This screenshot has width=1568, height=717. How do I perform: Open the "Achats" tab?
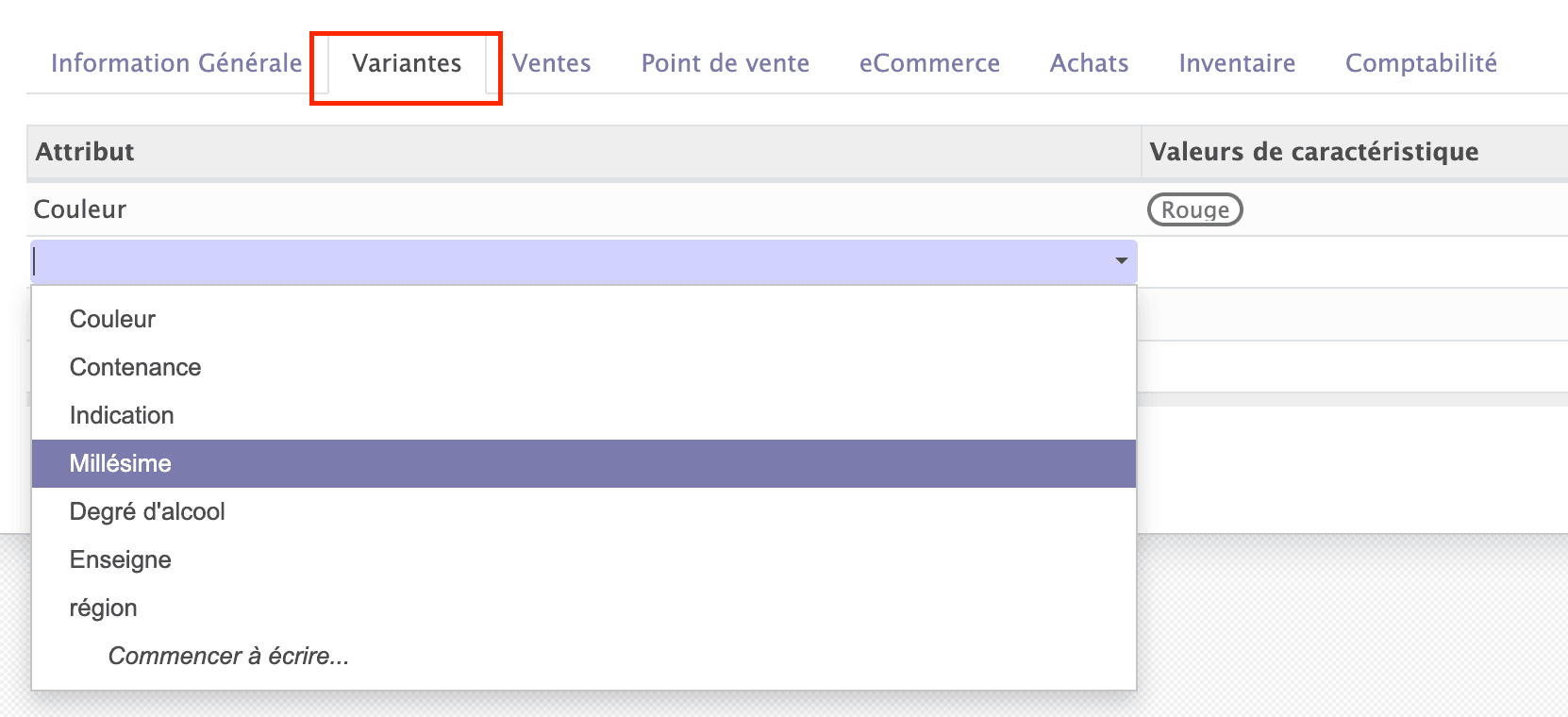(1089, 63)
